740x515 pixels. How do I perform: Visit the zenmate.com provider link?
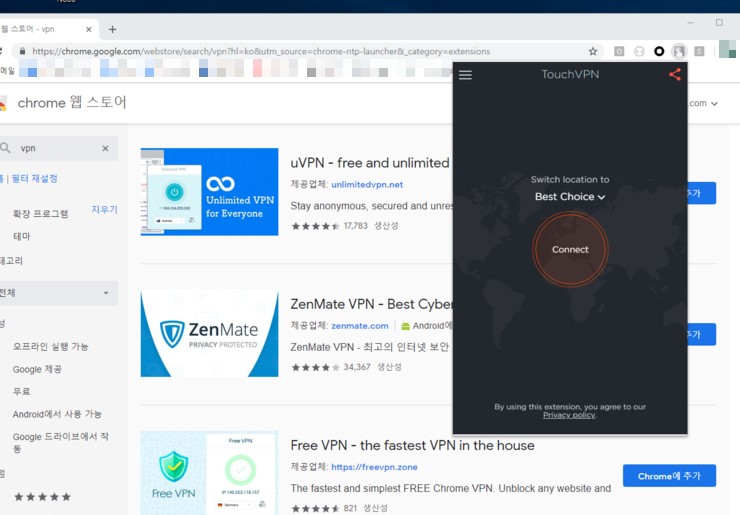[360, 326]
